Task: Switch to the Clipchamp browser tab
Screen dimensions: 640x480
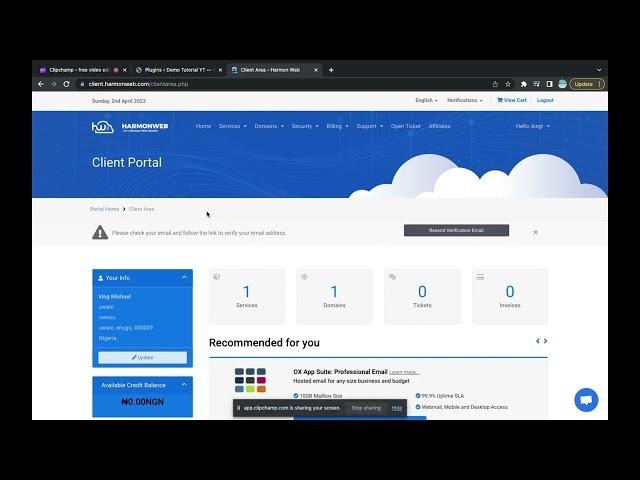Action: click(x=75, y=70)
